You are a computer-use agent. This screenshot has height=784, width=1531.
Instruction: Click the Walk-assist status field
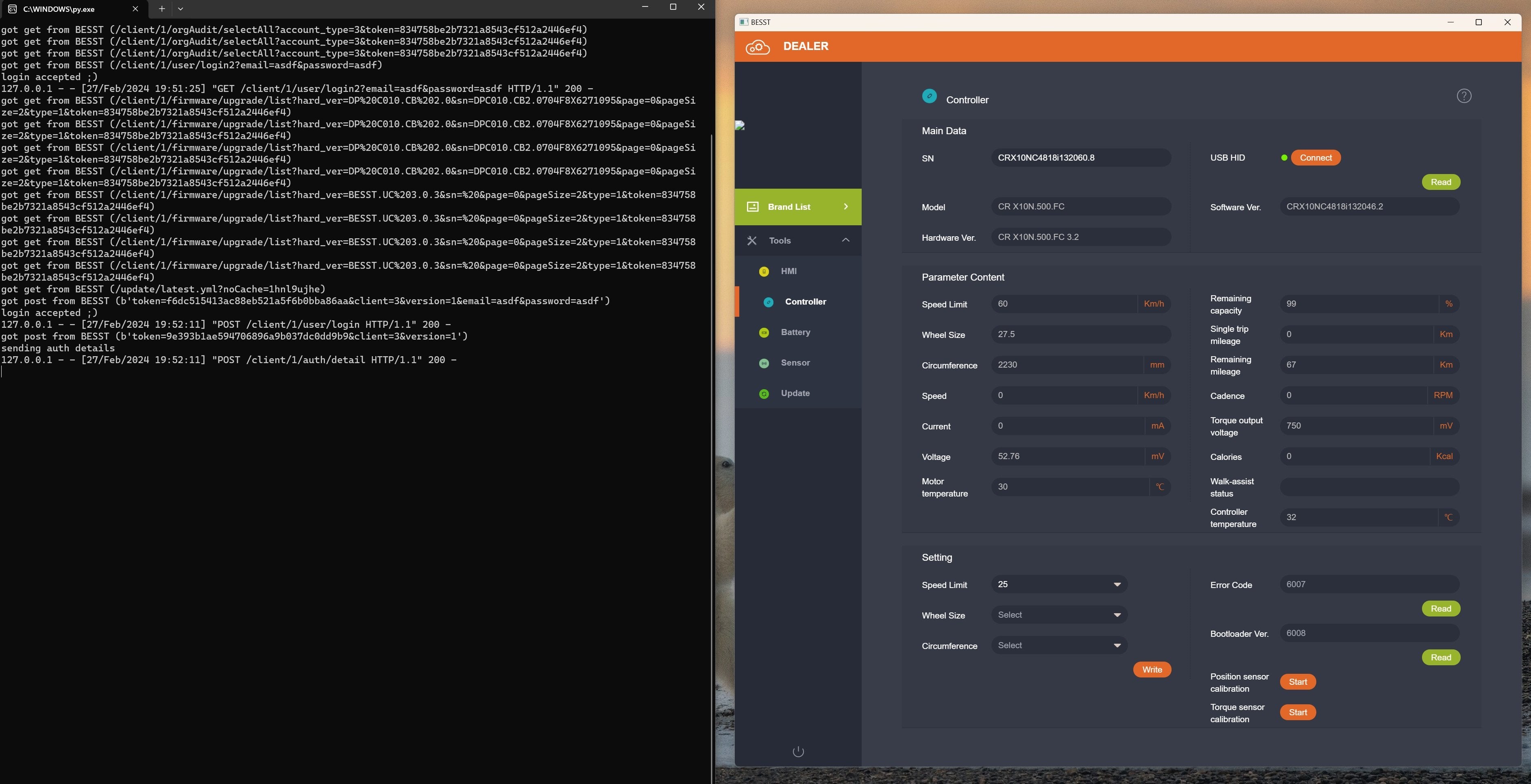pyautogui.click(x=1369, y=487)
